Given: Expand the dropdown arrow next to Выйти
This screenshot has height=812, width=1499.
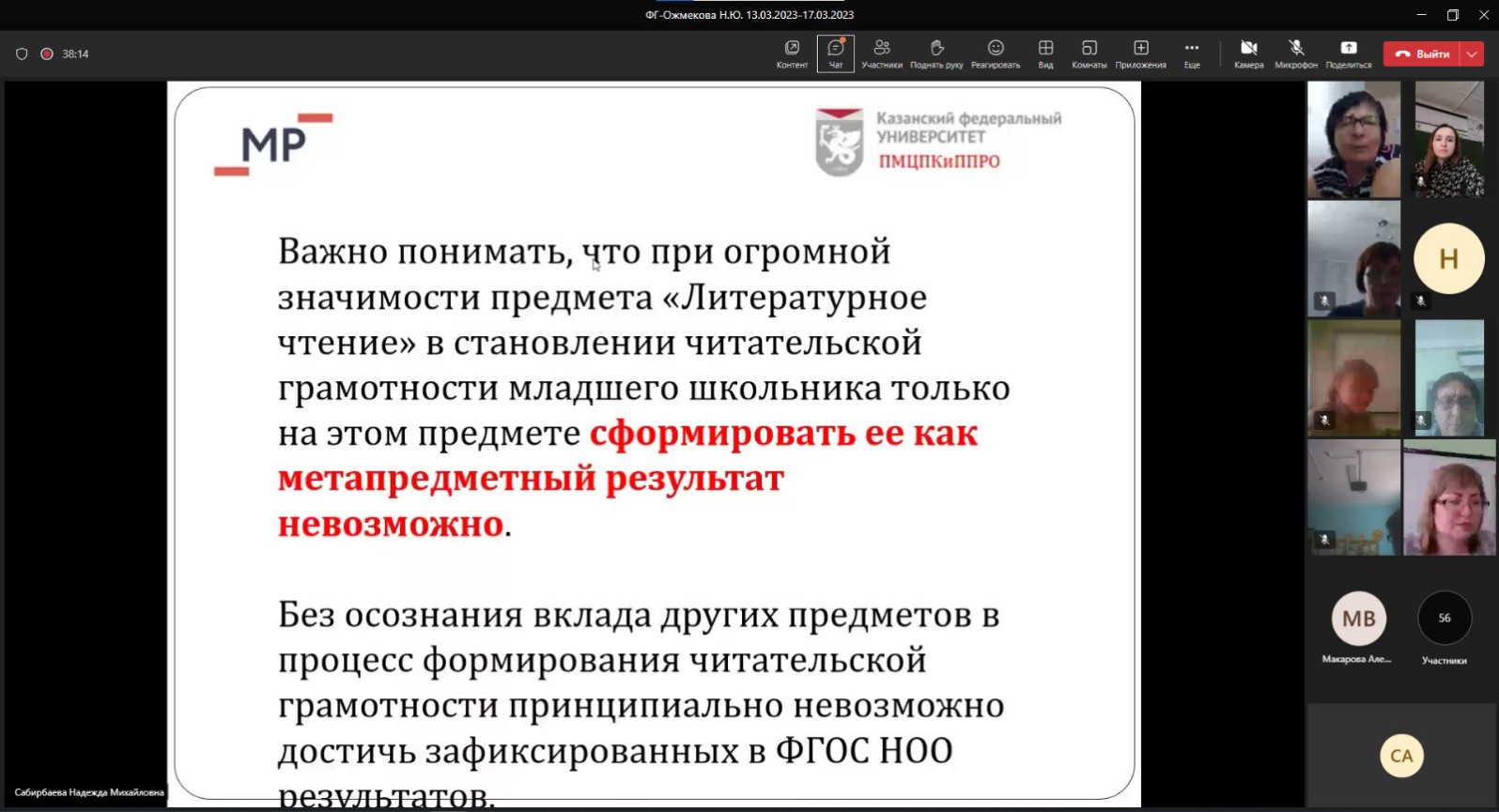Looking at the screenshot, I should tap(1472, 54).
